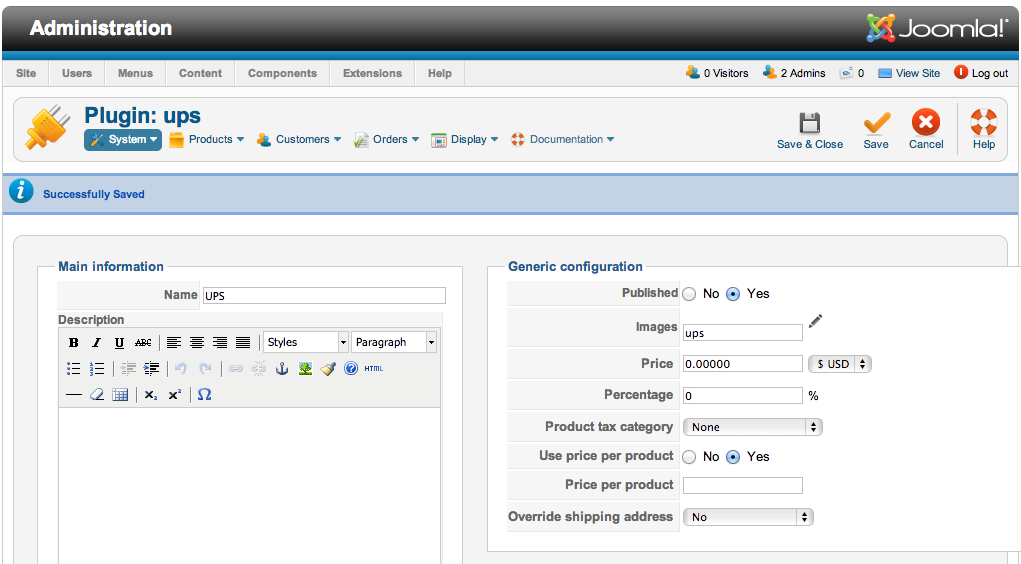Viewport: 1021px width, 564px height.
Task: Click the Price per product field
Action: coord(743,485)
